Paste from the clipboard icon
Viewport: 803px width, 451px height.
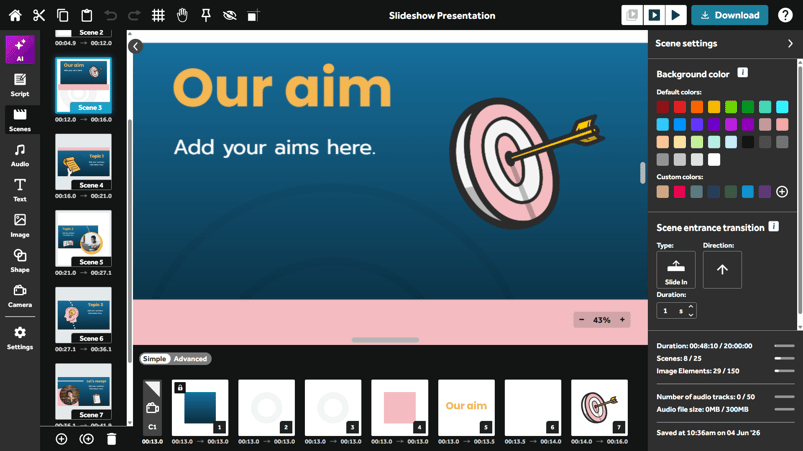87,15
